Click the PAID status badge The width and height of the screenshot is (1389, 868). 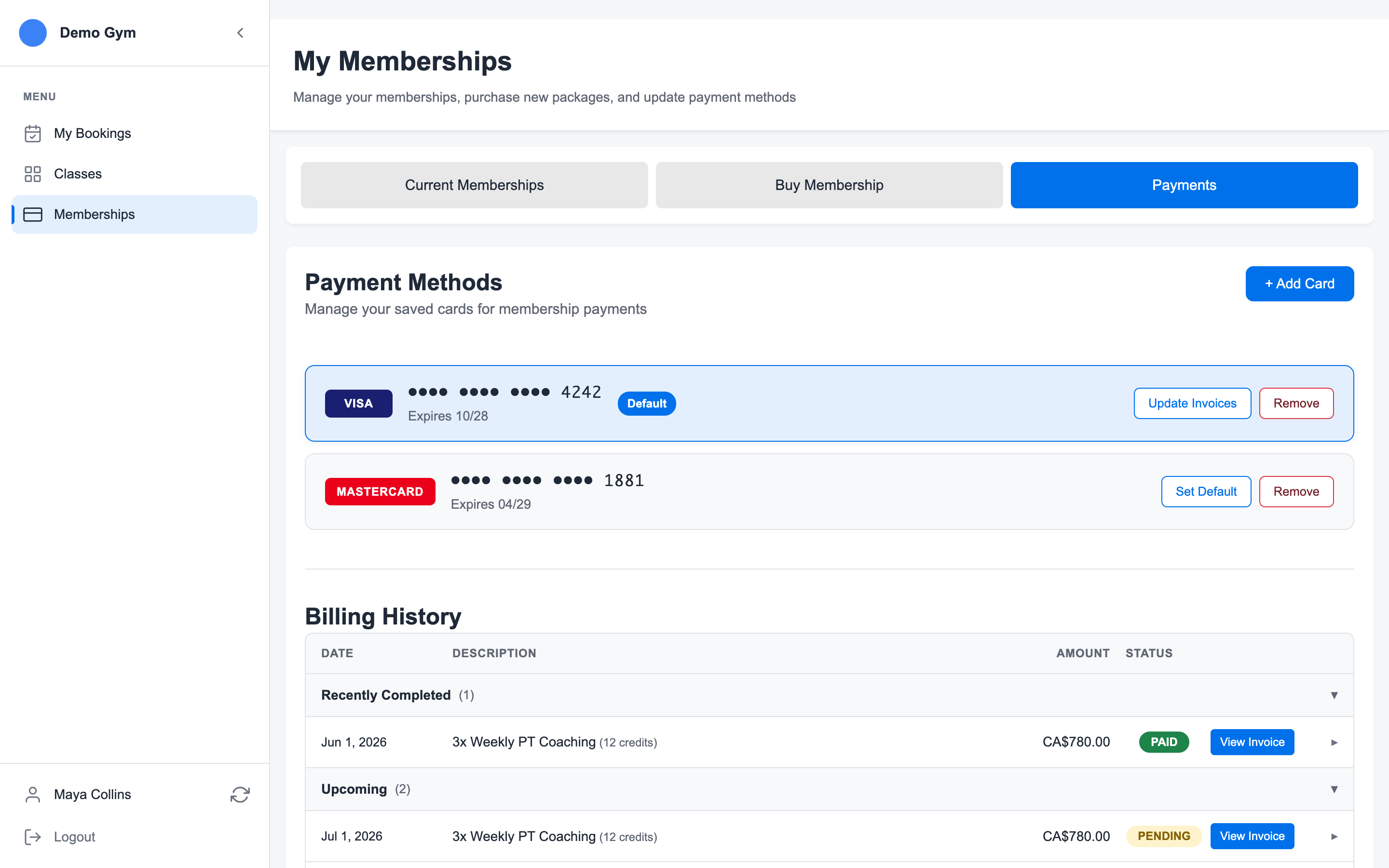point(1164,742)
